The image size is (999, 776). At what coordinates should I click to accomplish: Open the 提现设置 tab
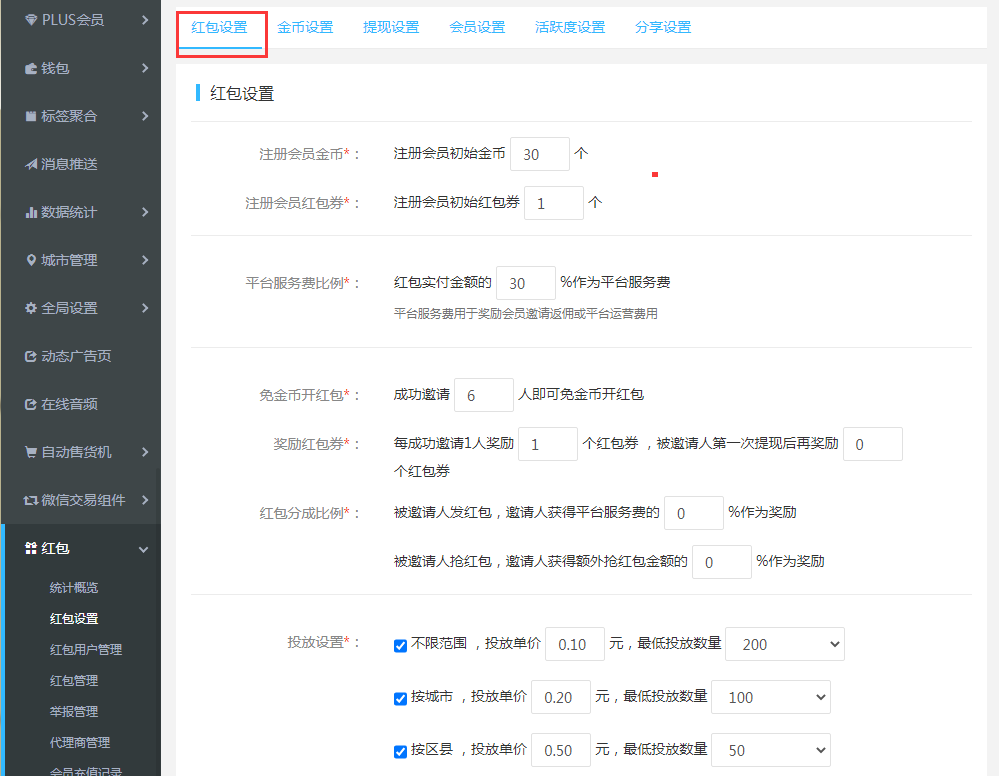coord(391,27)
